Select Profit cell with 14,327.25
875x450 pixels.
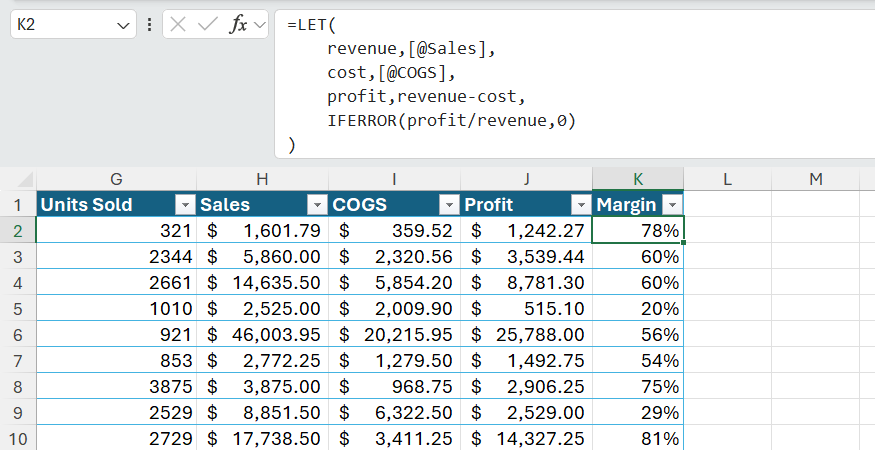(x=526, y=438)
